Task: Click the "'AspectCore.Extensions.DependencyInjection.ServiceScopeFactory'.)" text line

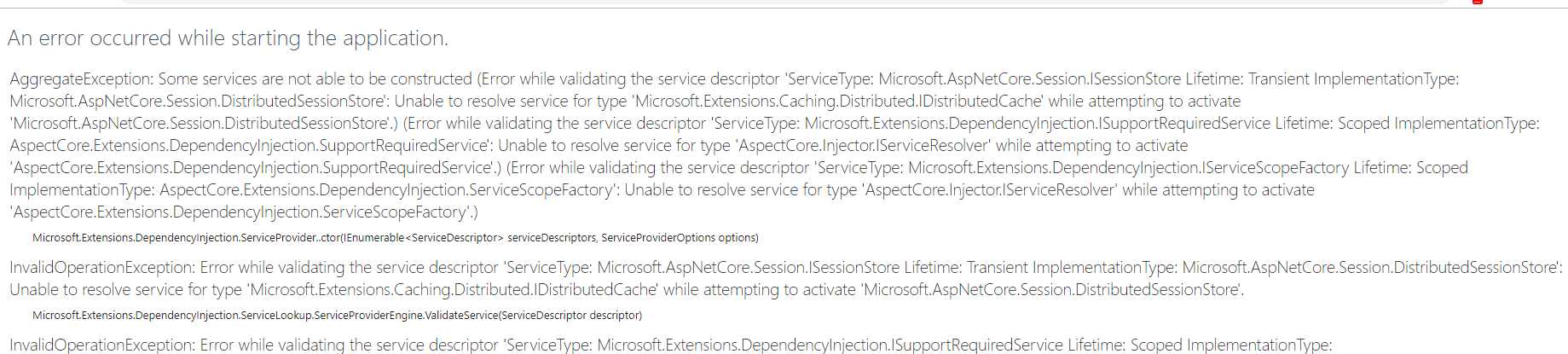Action: coord(246,212)
